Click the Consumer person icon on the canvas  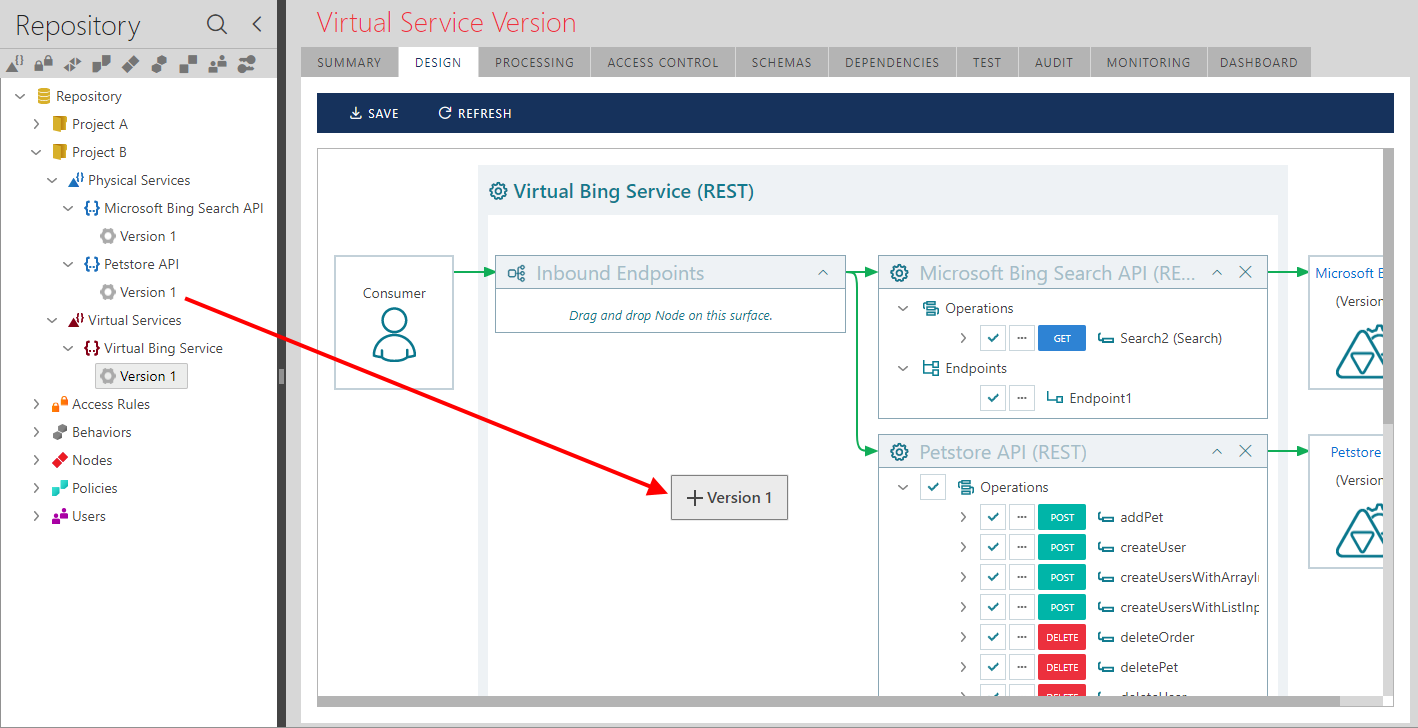pos(394,334)
